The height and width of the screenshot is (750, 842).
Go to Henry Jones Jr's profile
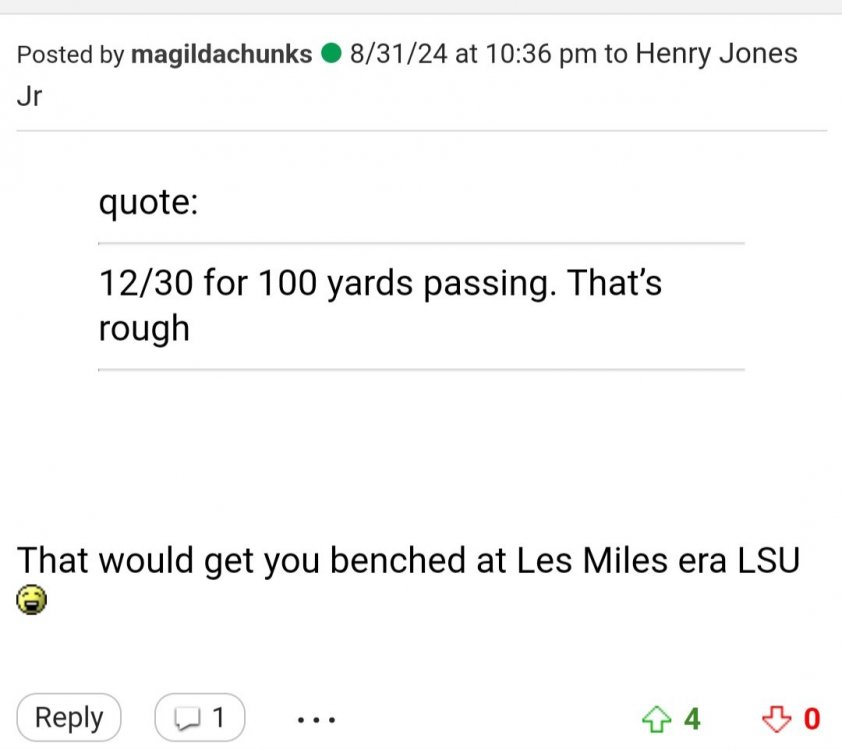coord(716,54)
